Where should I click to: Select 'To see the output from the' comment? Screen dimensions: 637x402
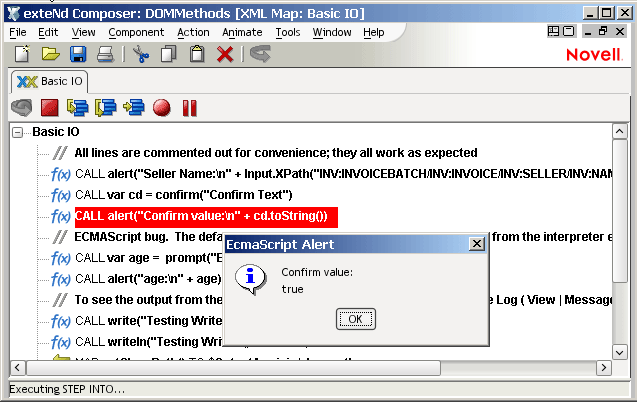click(148, 300)
